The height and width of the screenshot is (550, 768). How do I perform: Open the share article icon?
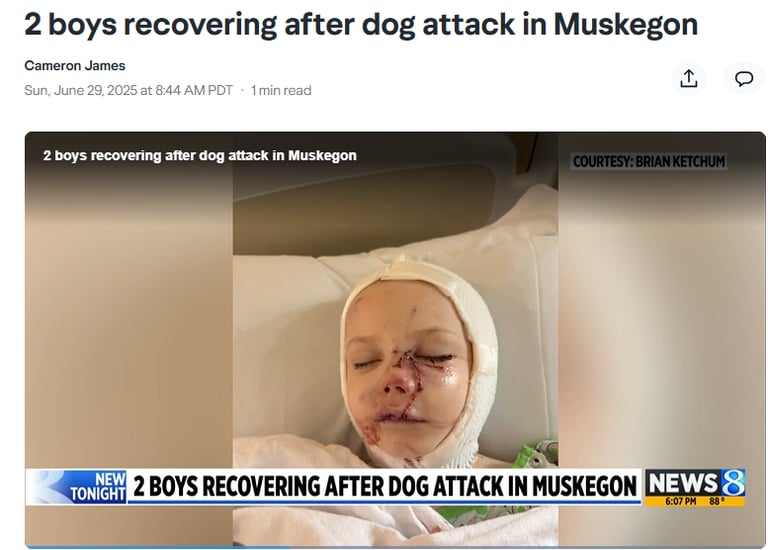pos(689,78)
